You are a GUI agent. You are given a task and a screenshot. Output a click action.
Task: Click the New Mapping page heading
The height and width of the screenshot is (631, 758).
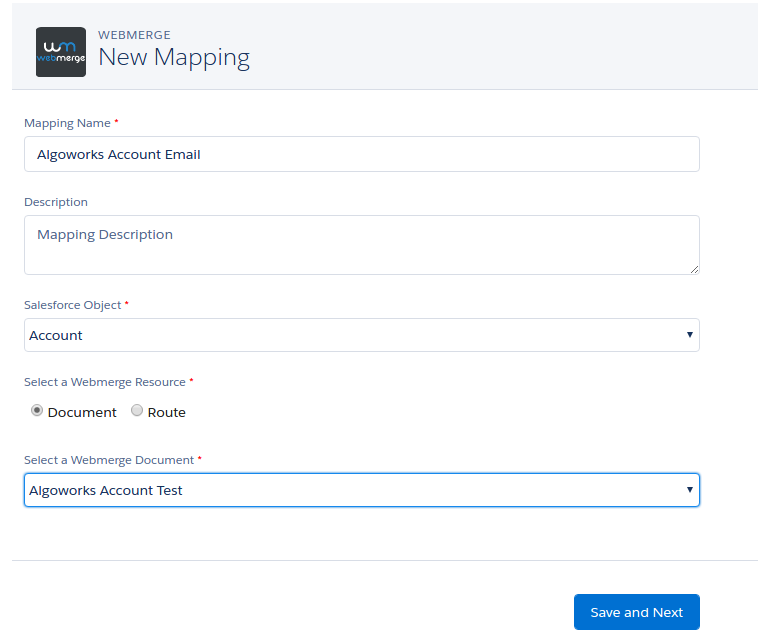click(x=174, y=58)
